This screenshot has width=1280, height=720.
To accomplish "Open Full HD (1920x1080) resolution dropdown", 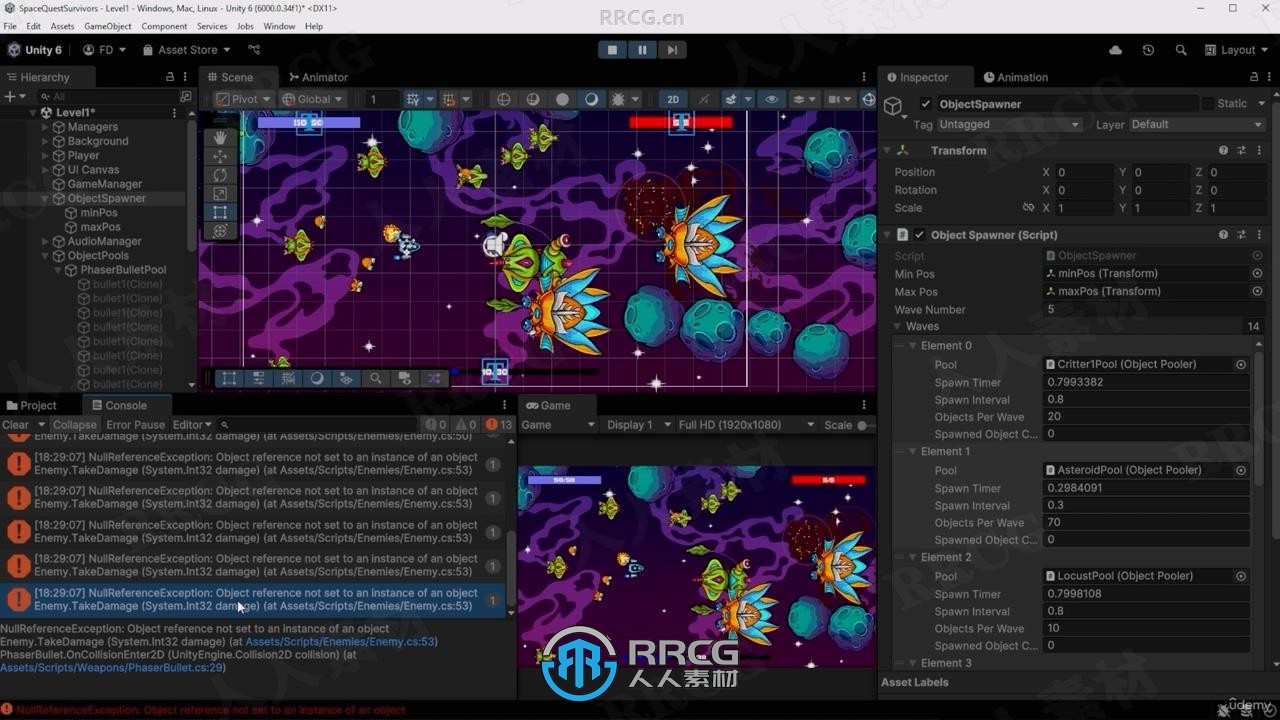I will pyautogui.click(x=746, y=425).
